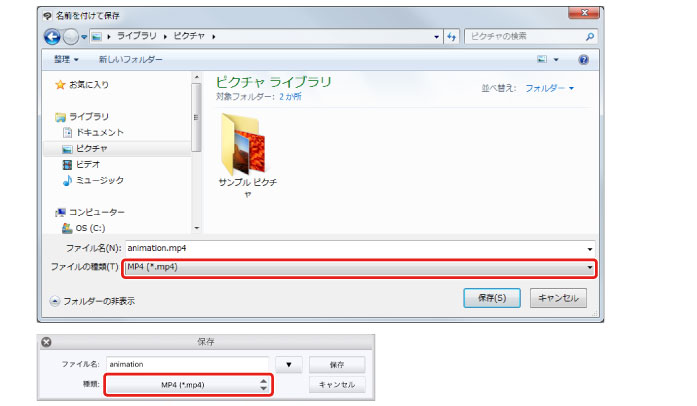Image resolution: width=697 pixels, height=406 pixels.
Task: Open ファイルの種類 MP4 (*.mp4) combo box
Action: (359, 267)
